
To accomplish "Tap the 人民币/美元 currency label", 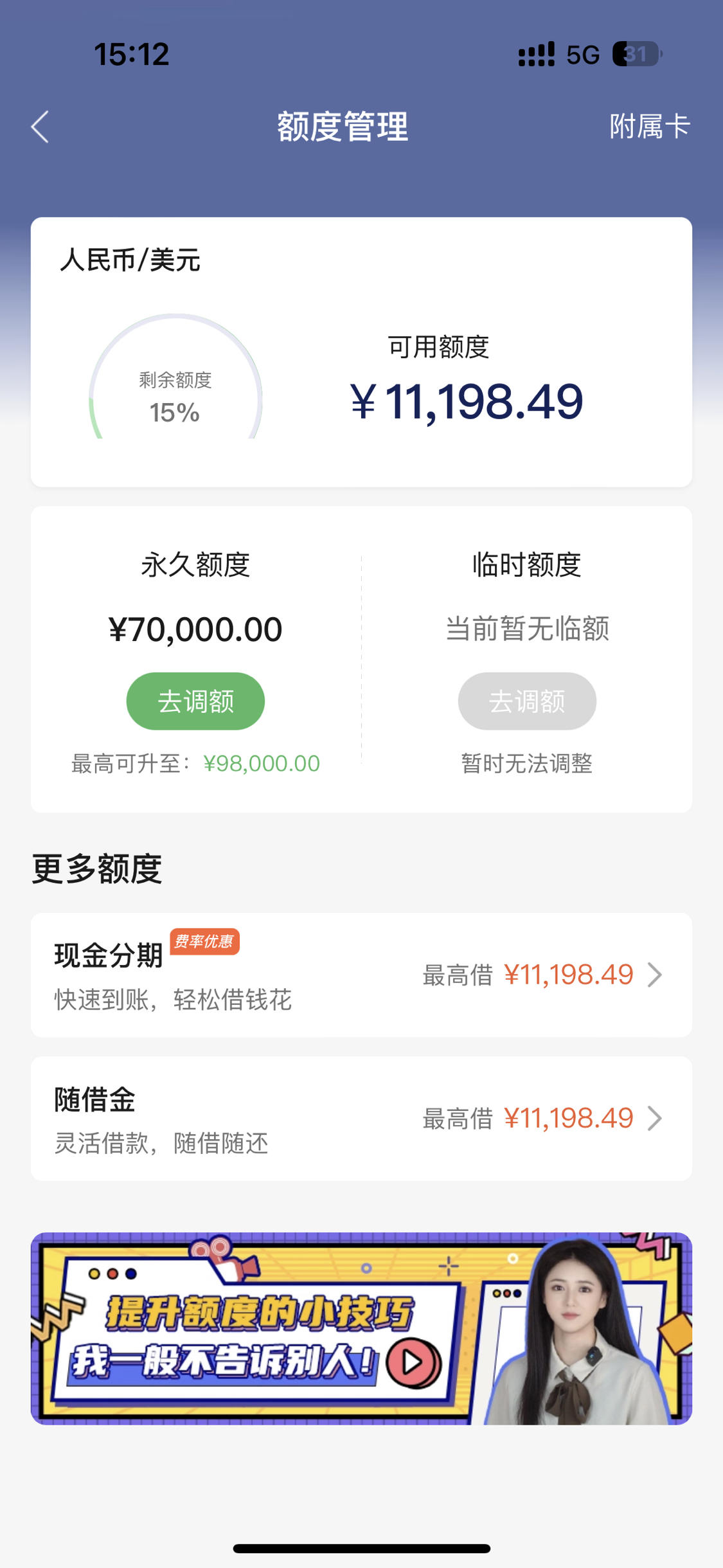I will [130, 260].
